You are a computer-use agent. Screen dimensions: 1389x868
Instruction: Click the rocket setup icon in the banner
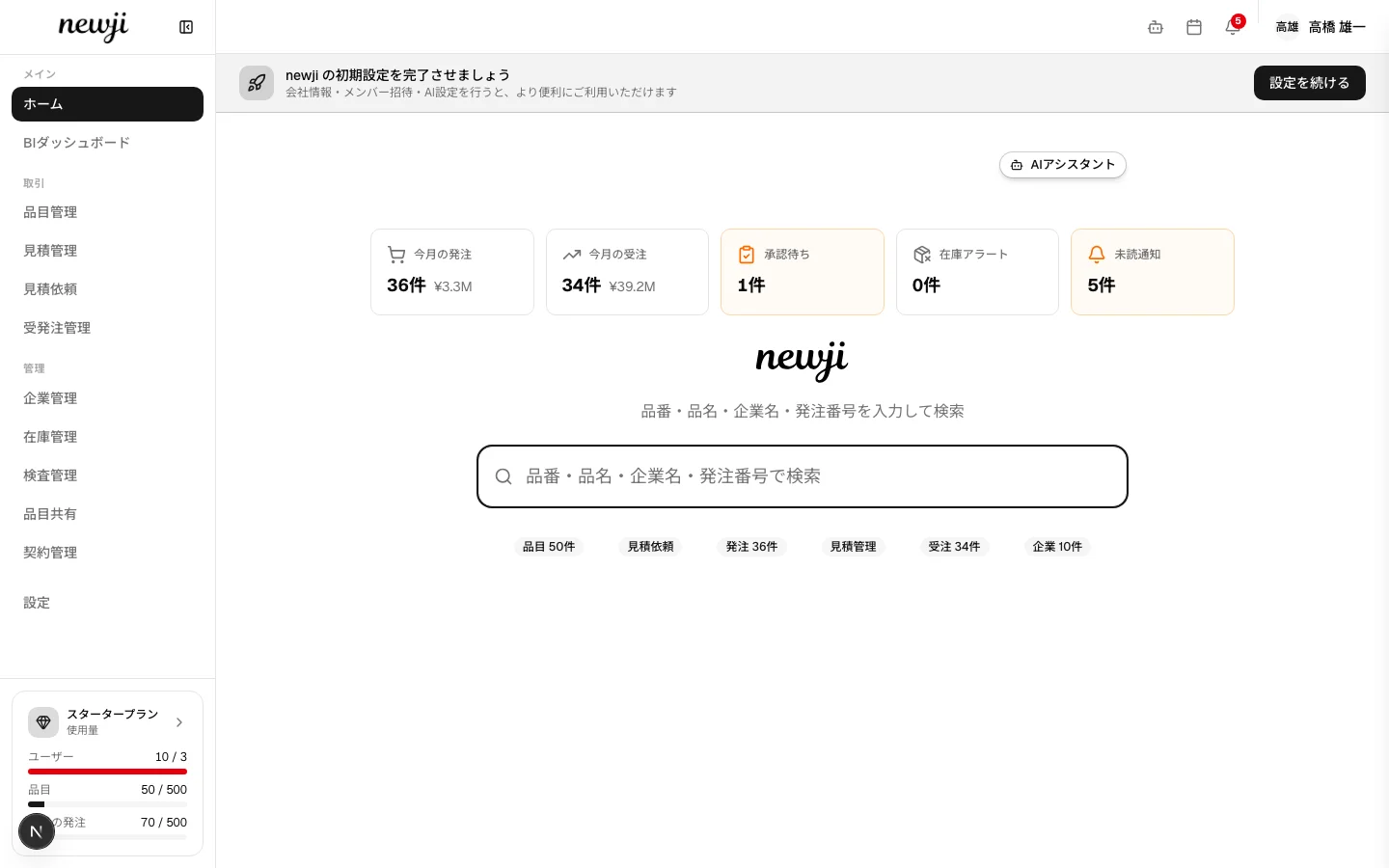[257, 83]
